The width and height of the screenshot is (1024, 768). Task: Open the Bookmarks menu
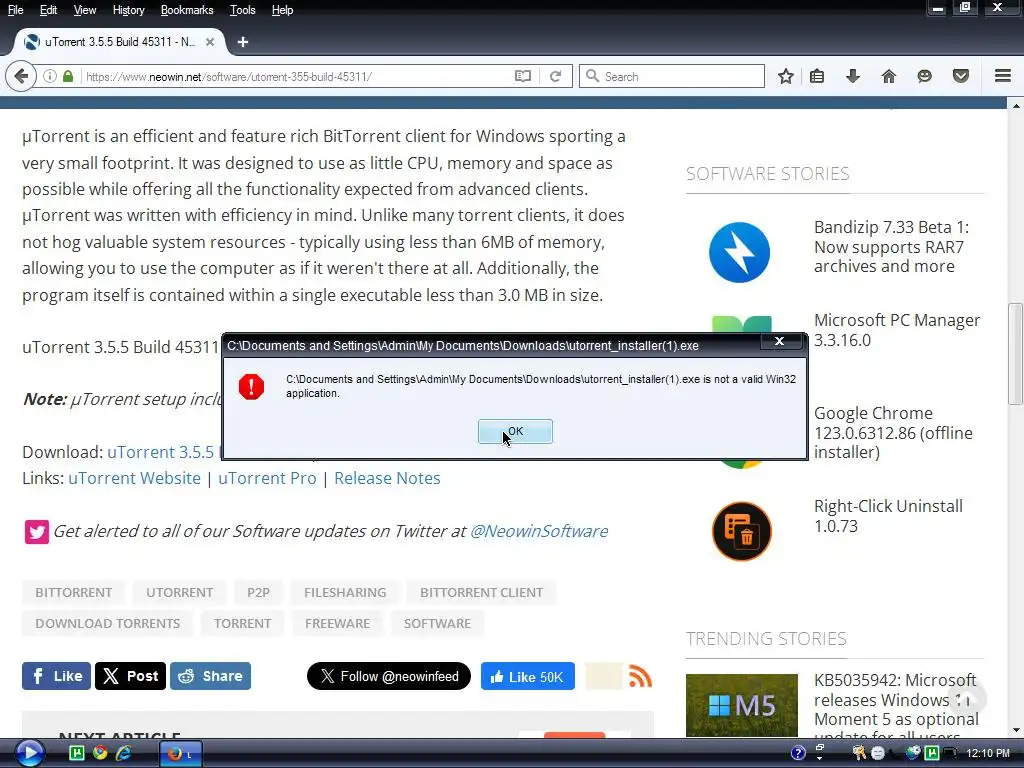click(187, 10)
